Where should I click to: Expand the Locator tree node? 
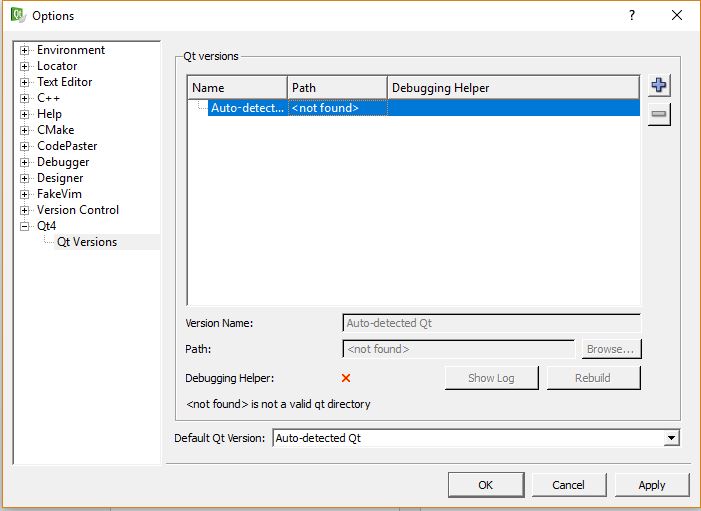(x=25, y=67)
